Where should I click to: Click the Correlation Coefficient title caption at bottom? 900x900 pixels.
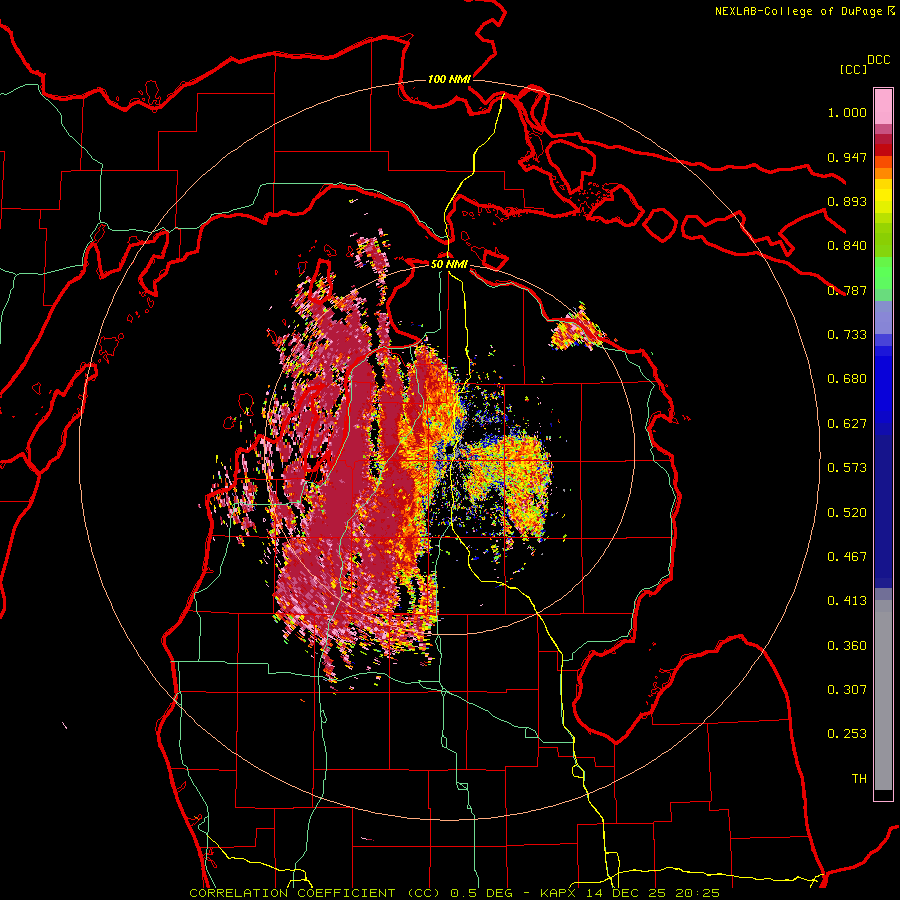click(x=454, y=893)
